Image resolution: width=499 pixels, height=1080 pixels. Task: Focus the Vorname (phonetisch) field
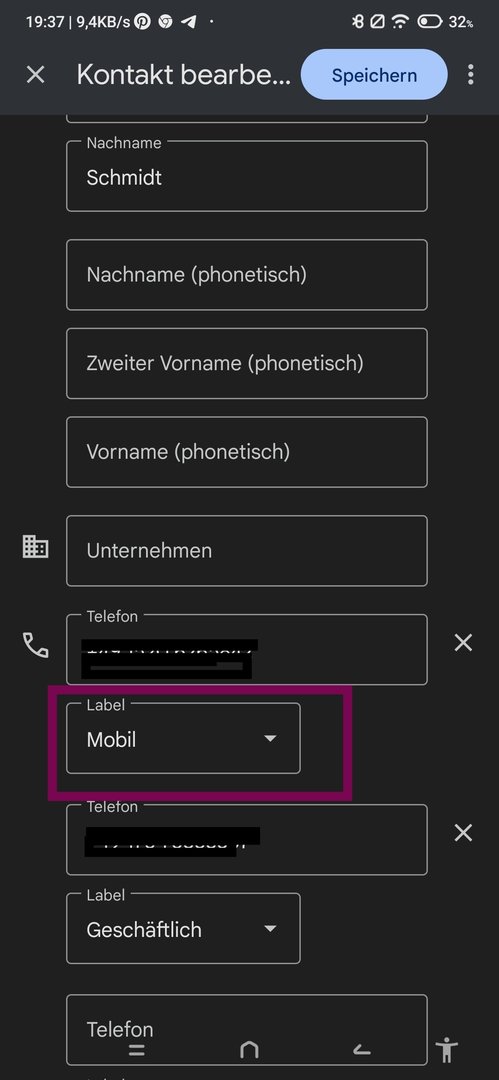click(247, 452)
